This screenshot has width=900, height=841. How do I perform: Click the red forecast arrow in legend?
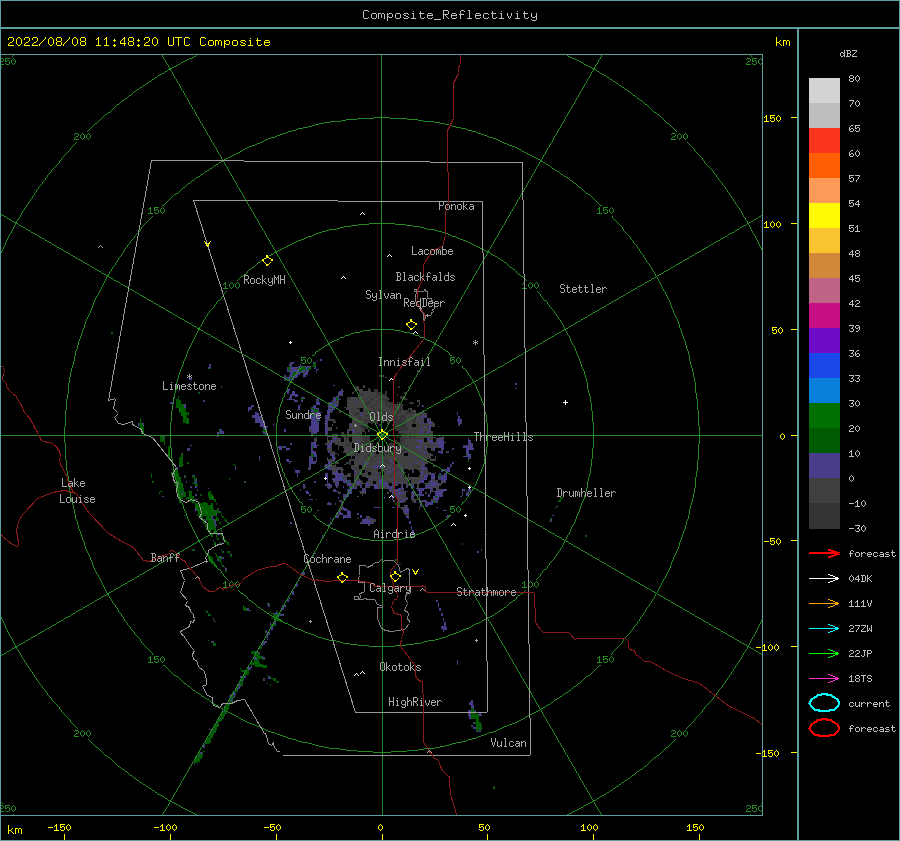coord(824,553)
